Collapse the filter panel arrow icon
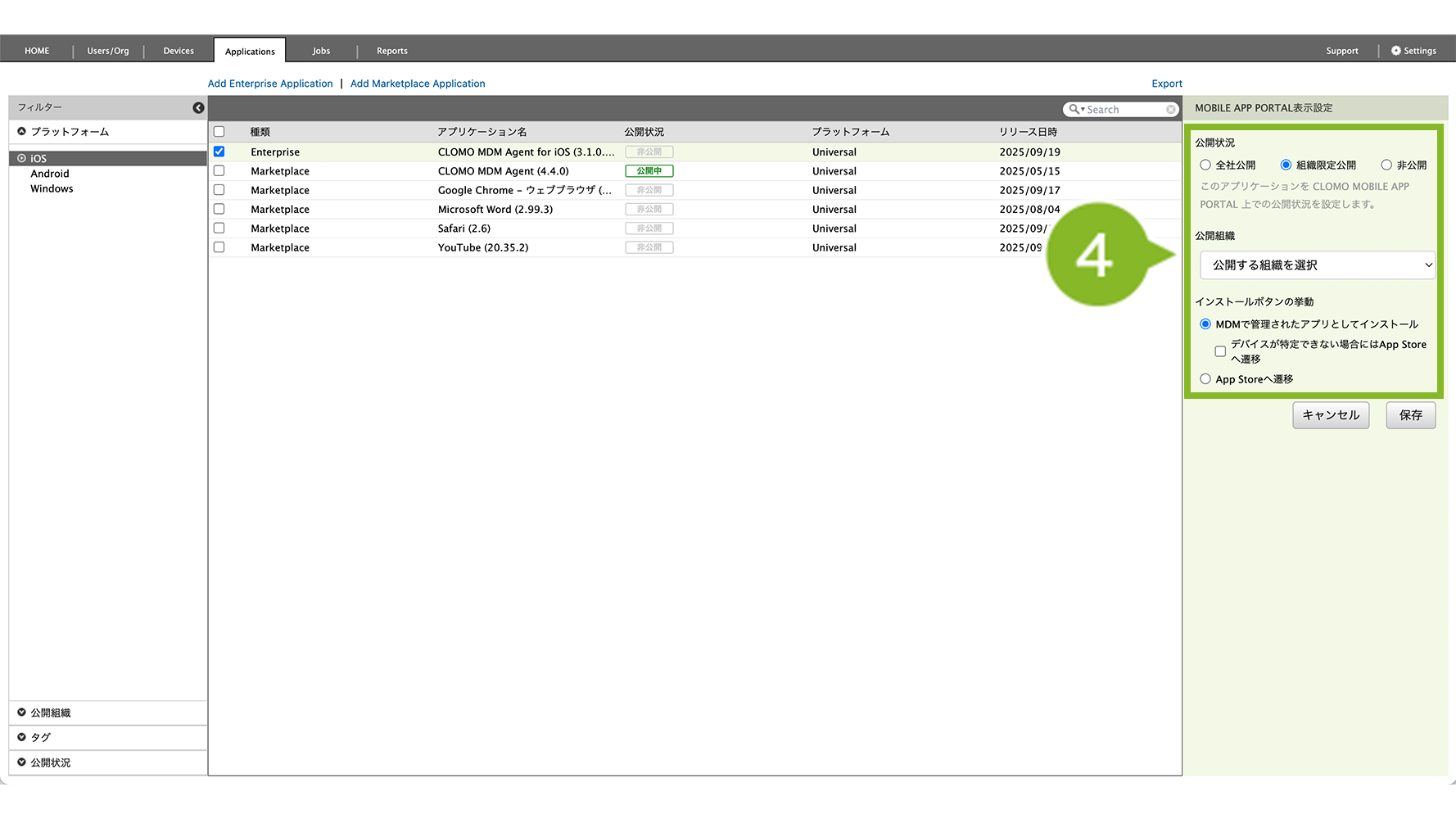1456x819 pixels. tap(198, 108)
